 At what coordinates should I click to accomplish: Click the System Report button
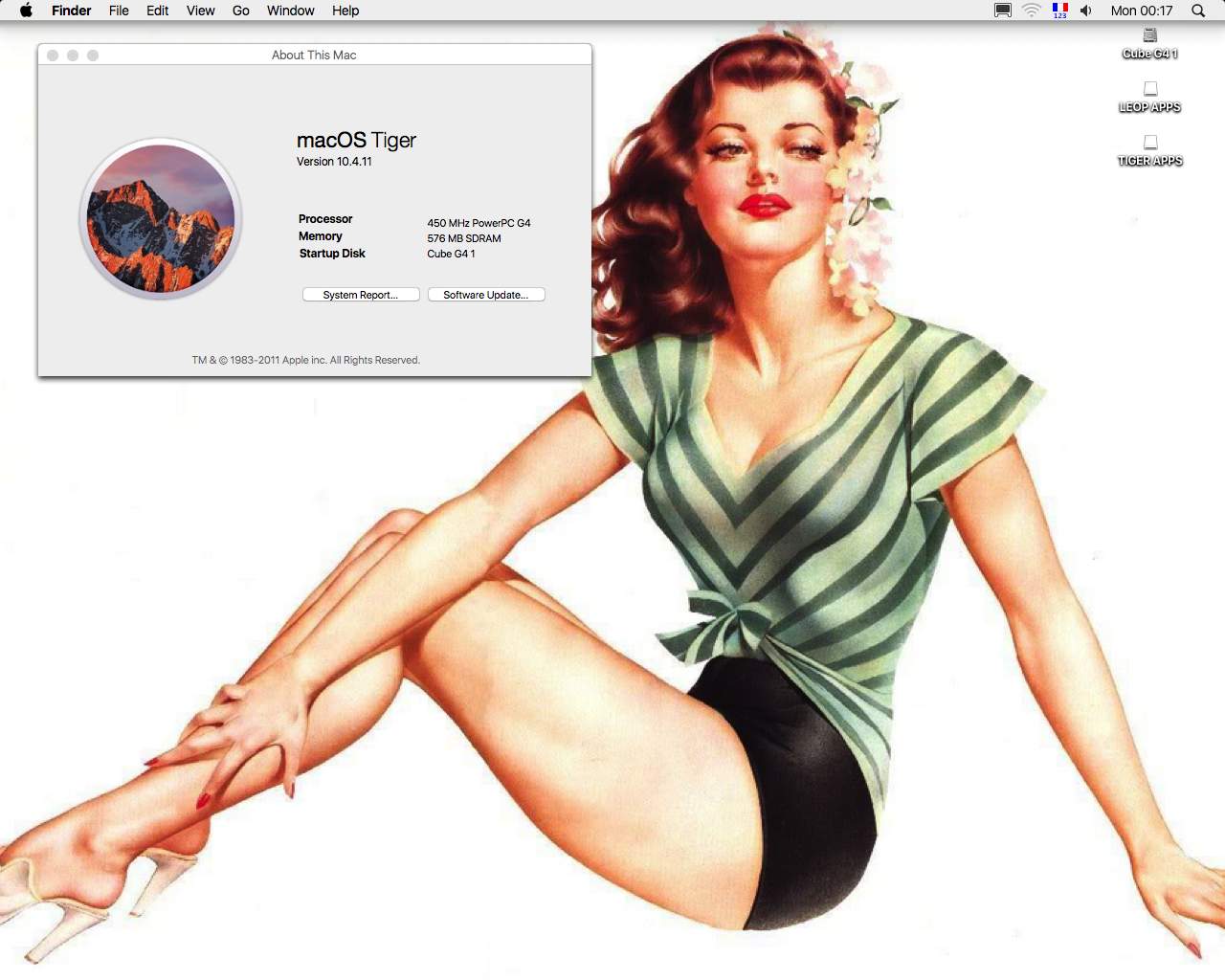click(361, 295)
